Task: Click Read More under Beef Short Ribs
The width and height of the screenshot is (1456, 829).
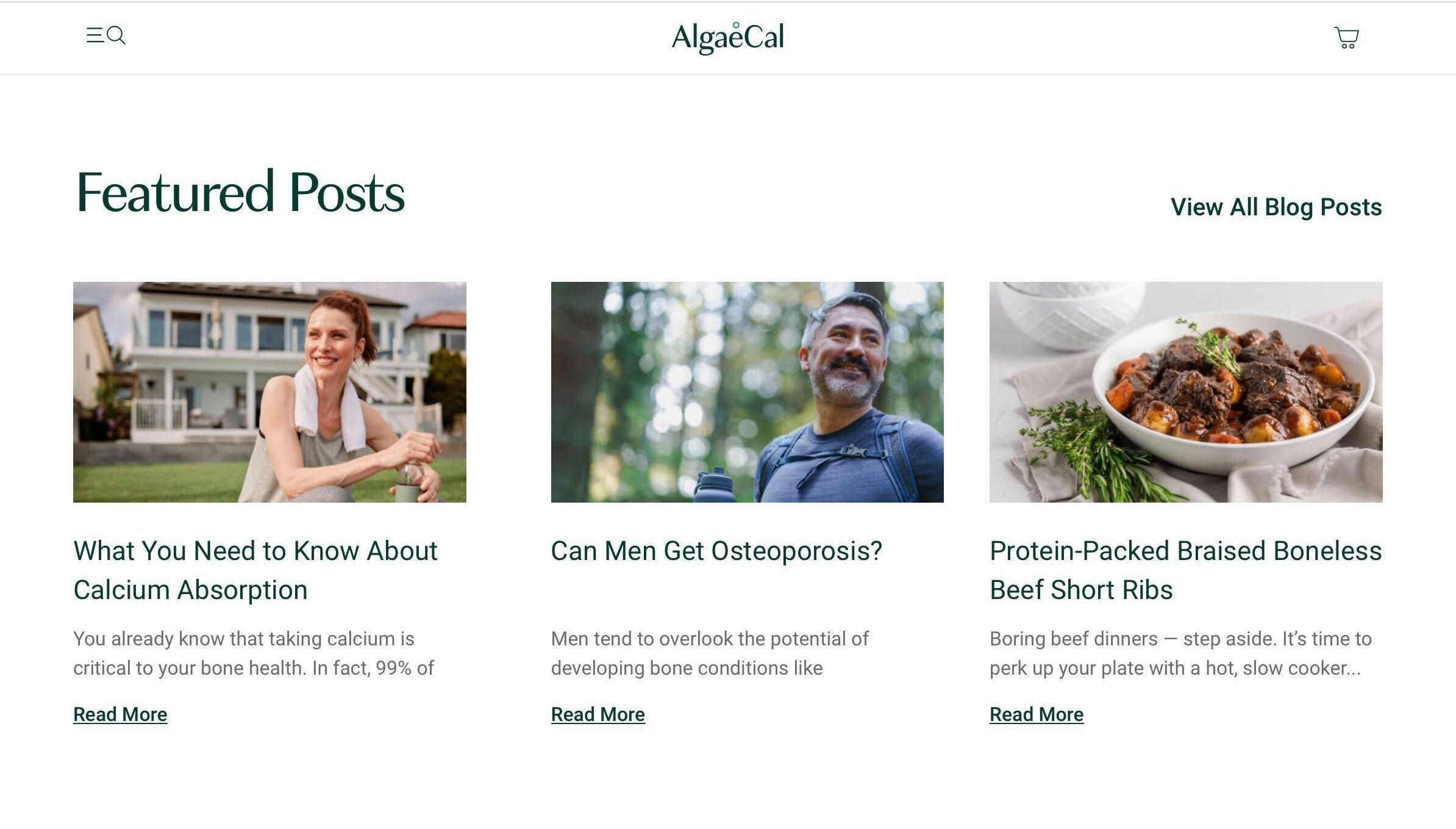Action: [1037, 714]
